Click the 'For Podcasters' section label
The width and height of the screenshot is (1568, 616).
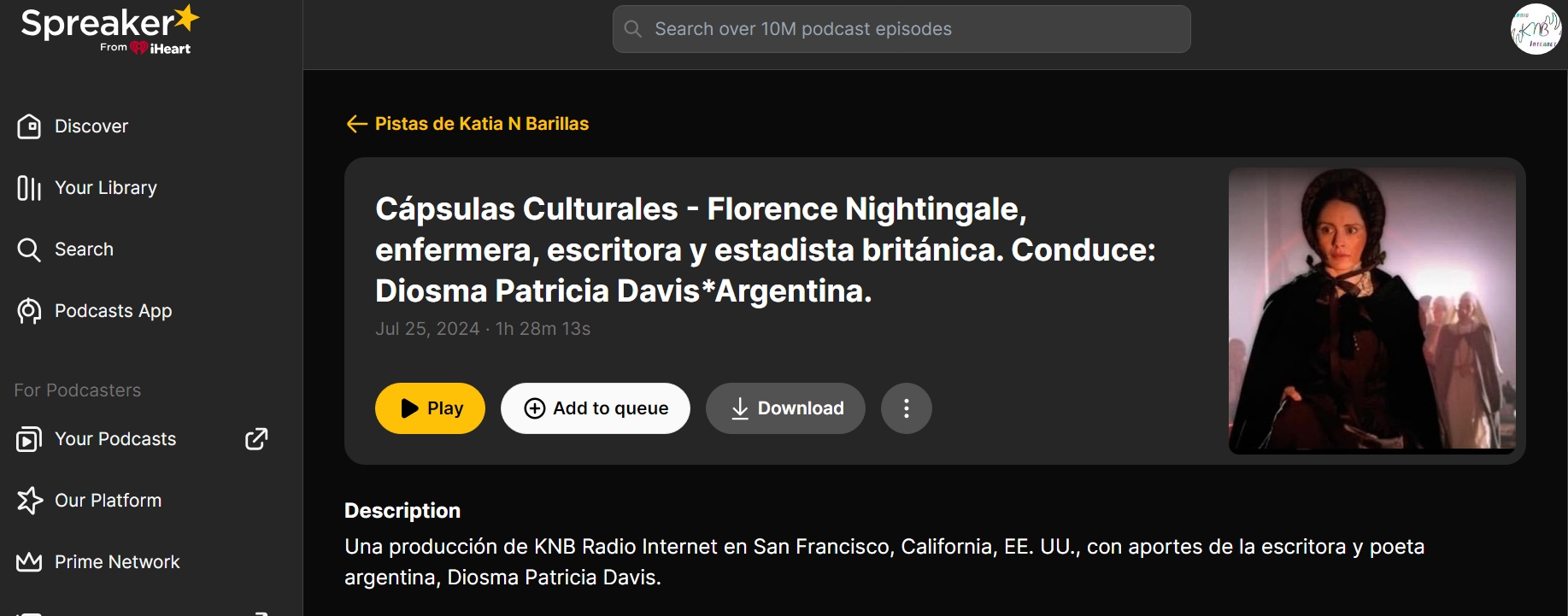[78, 390]
